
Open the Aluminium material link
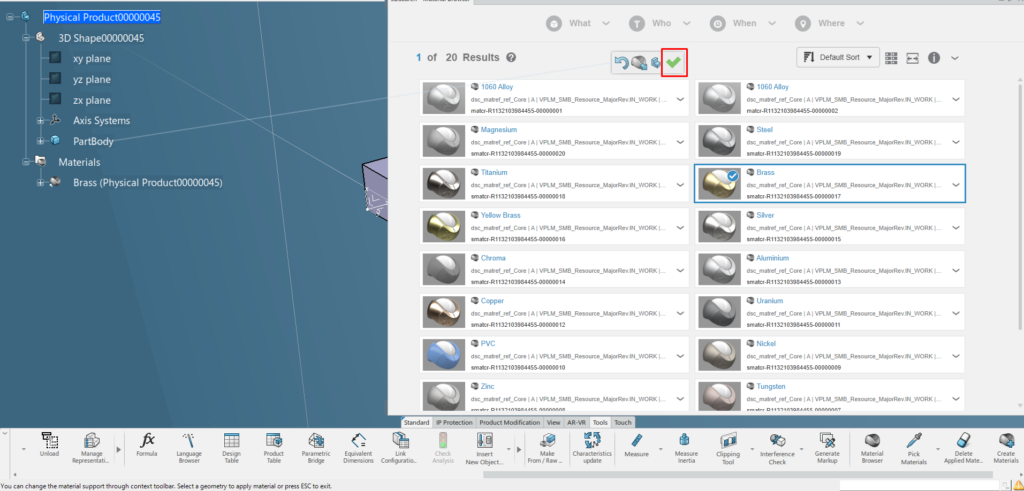(773, 258)
